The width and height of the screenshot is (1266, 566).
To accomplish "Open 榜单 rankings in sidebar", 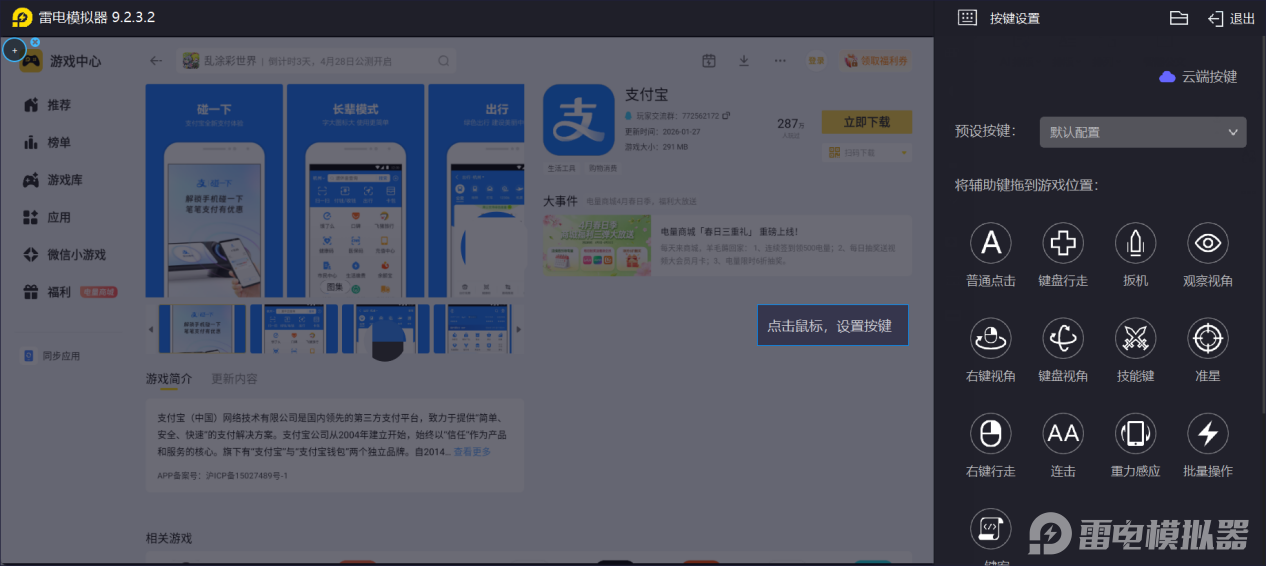I will 47,143.
